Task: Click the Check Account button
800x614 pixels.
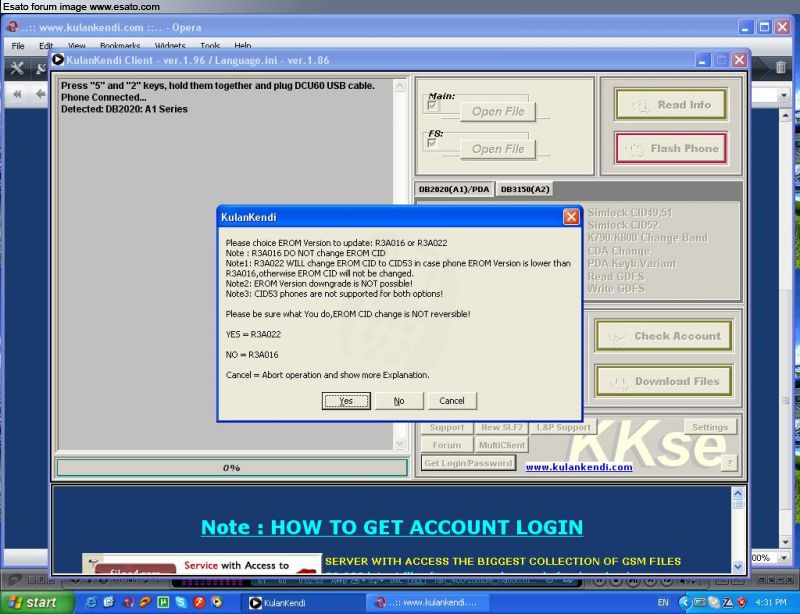Action: (x=664, y=336)
